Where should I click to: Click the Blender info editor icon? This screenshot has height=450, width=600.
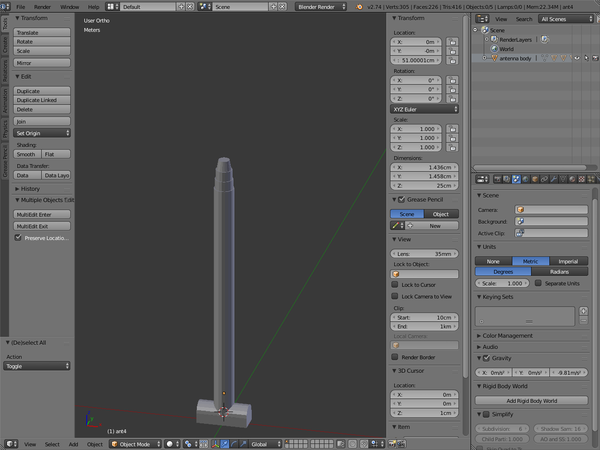[x=8, y=6]
